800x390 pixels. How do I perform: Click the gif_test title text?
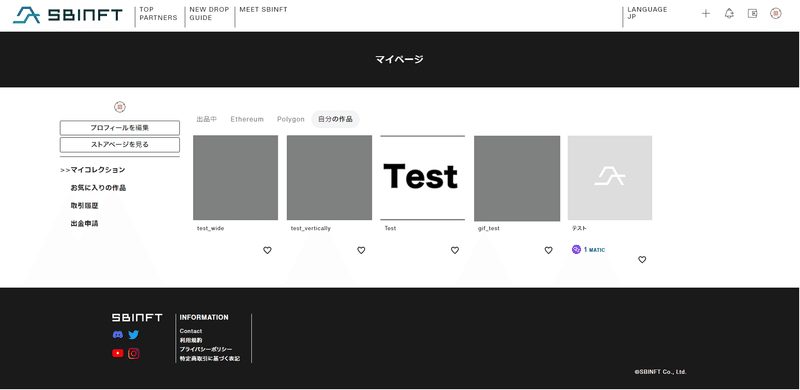click(489, 228)
